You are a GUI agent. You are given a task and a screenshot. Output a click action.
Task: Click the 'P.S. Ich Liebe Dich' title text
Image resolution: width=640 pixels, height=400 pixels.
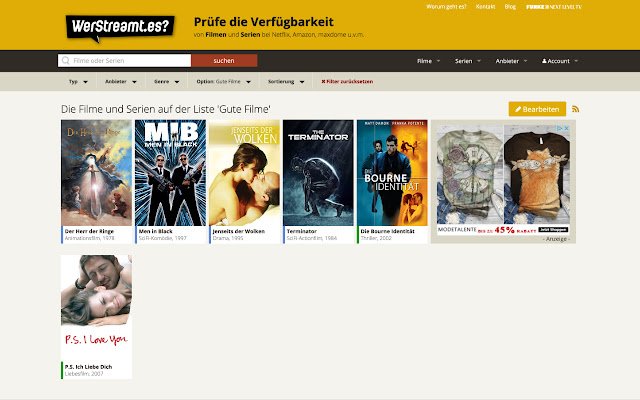pos(88,367)
